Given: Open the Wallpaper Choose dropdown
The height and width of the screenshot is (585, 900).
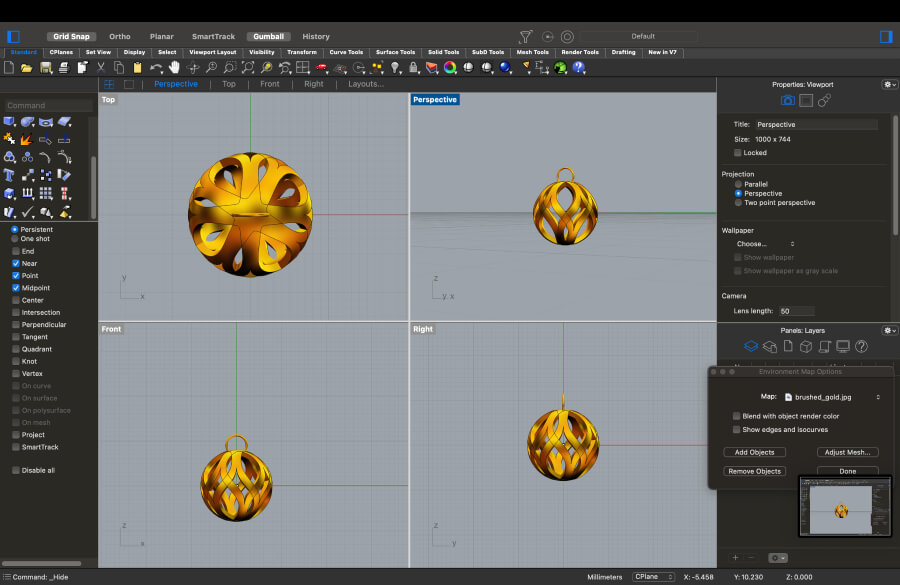Looking at the screenshot, I should [x=766, y=244].
